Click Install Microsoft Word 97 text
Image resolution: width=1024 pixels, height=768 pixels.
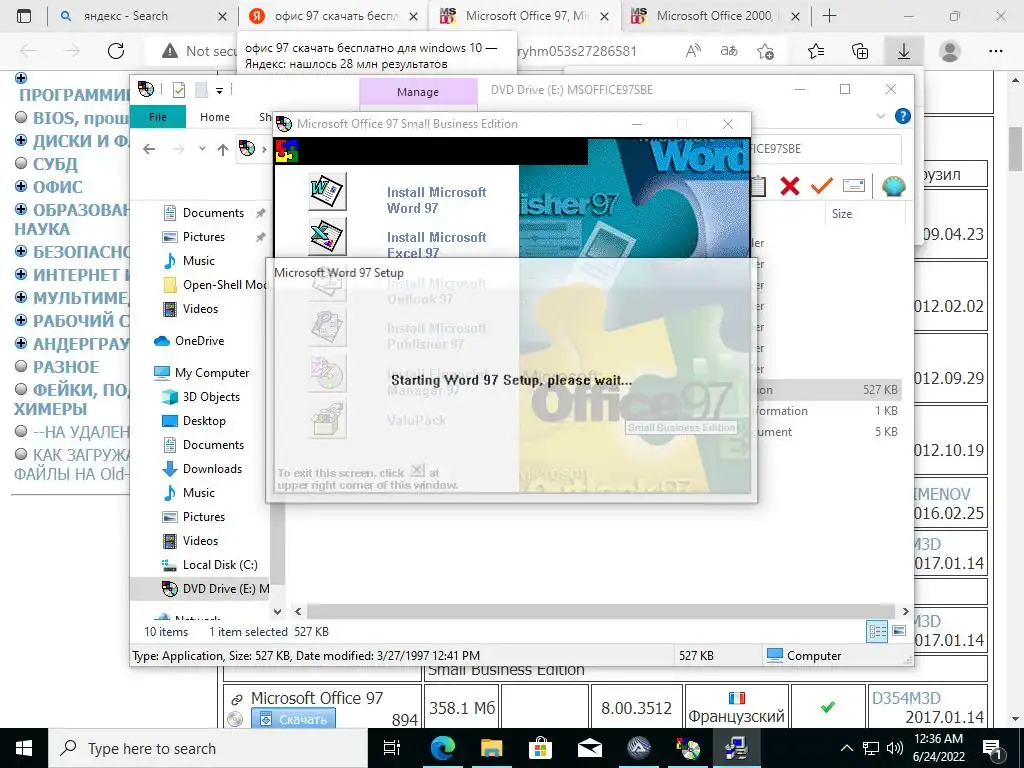[x=436, y=200]
